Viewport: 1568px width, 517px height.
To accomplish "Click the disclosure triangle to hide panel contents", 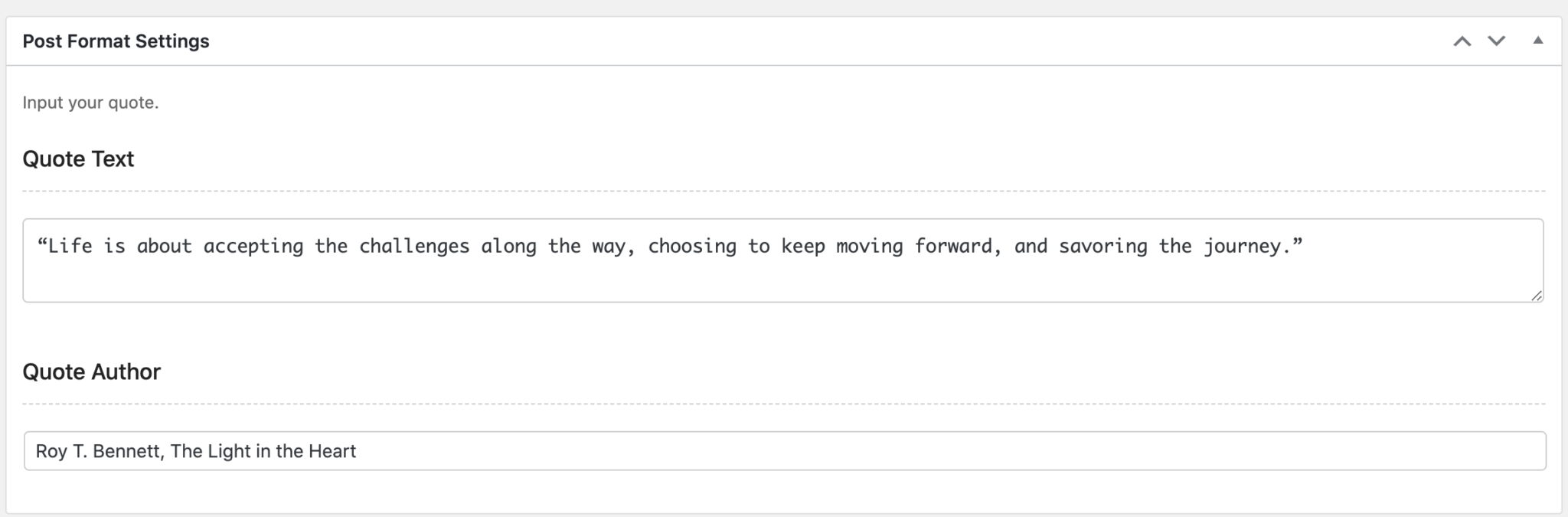I will click(1537, 41).
